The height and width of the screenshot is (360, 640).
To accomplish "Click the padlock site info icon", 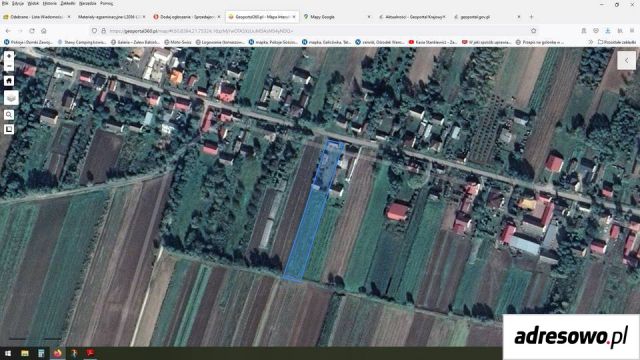I will (104, 31).
